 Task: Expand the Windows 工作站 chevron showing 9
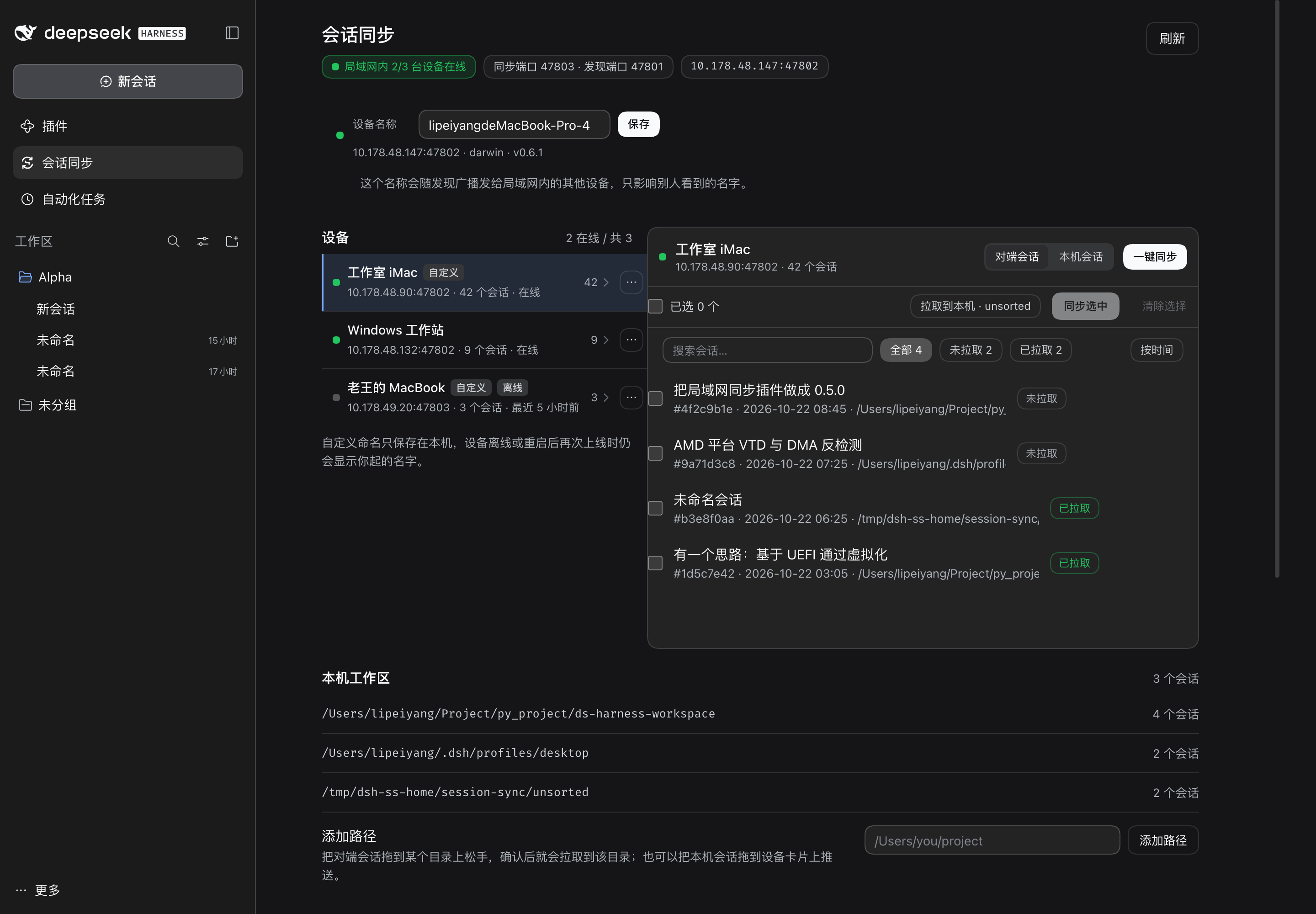(x=606, y=340)
